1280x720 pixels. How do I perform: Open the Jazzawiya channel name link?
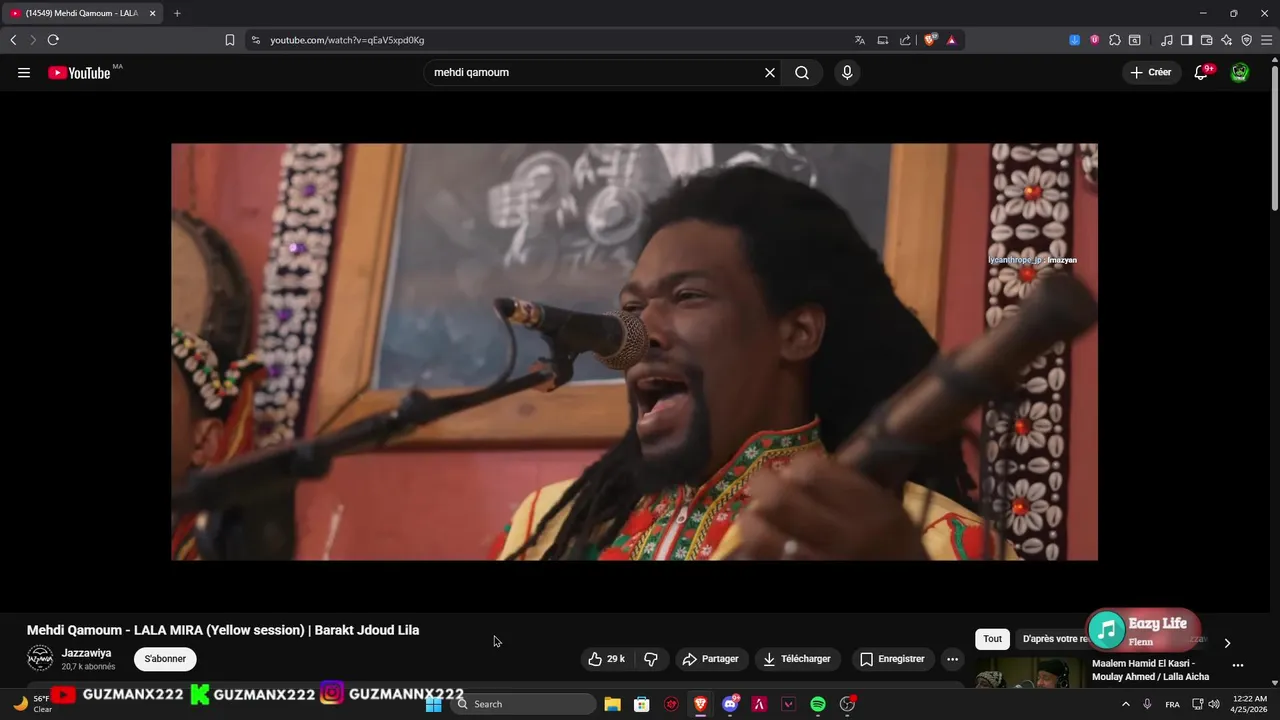87,653
